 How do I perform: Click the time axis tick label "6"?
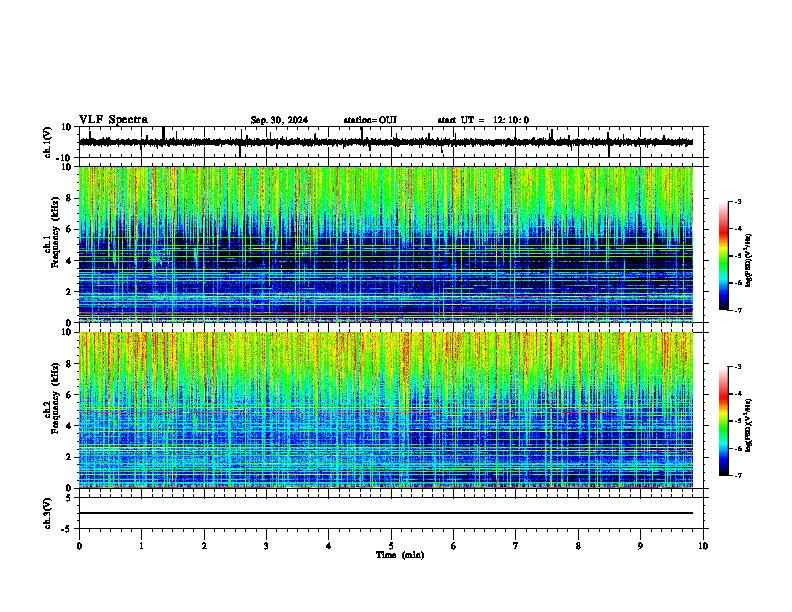[454, 546]
